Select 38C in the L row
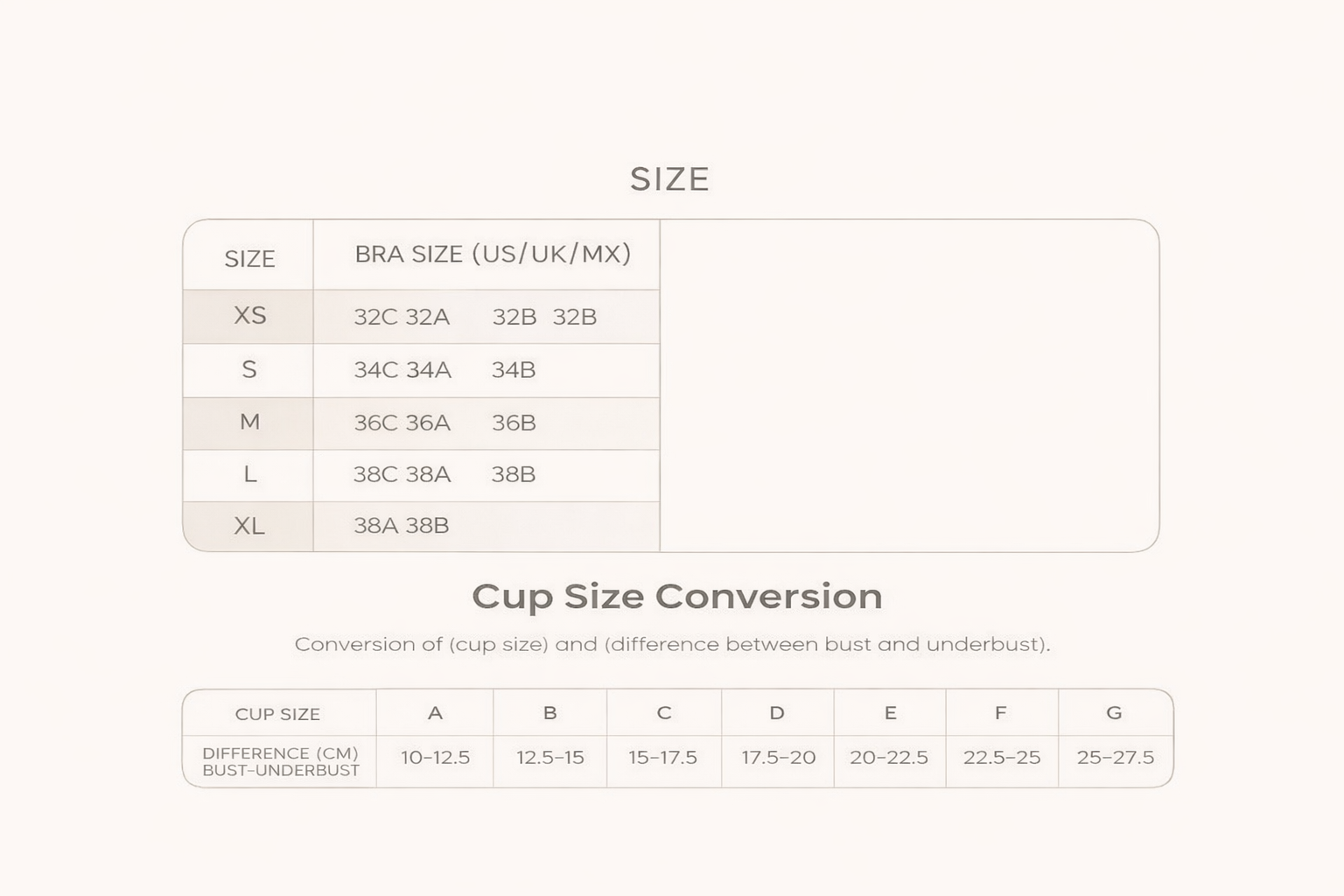Viewport: 1344px width, 896px height. click(375, 474)
